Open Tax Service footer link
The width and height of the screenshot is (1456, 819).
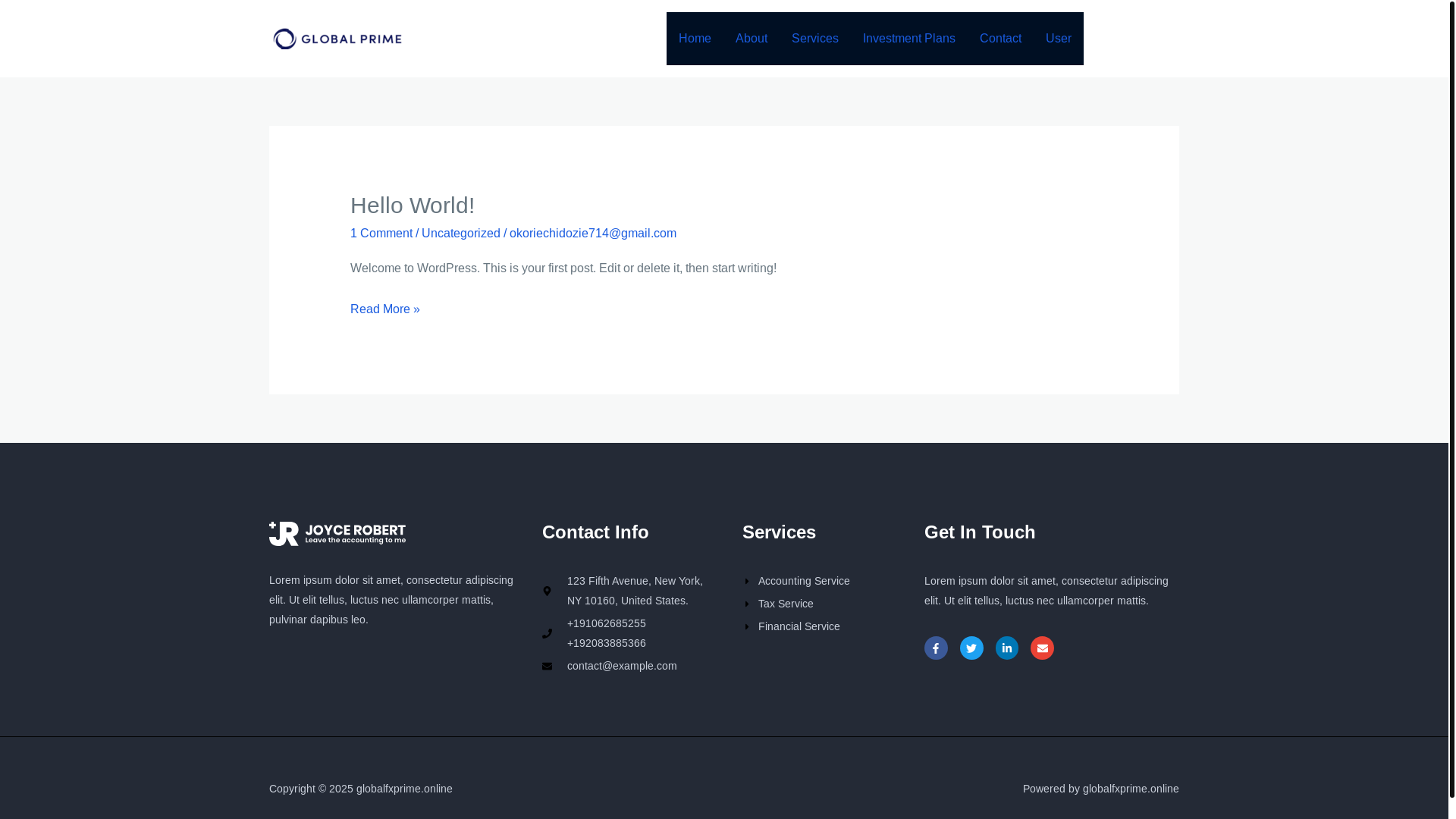[786, 604]
